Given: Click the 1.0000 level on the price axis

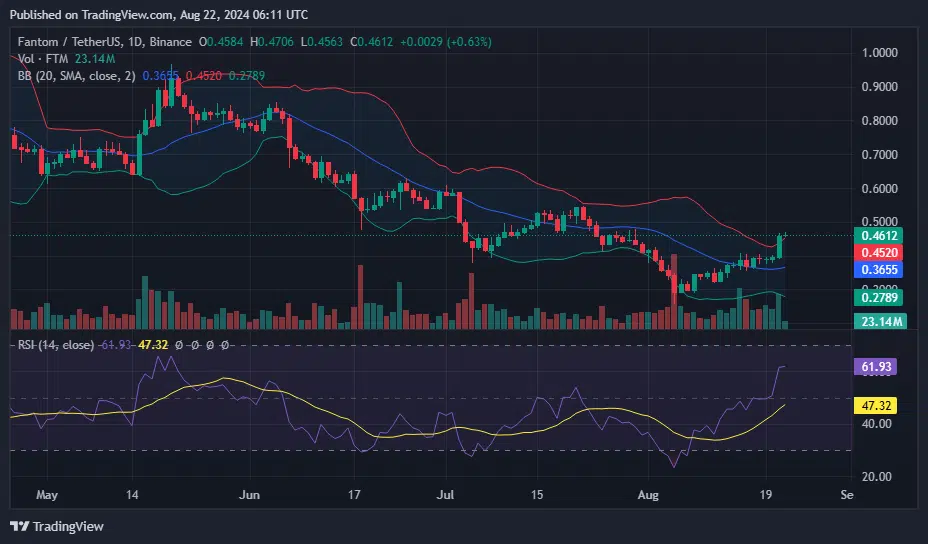Looking at the screenshot, I should [880, 52].
